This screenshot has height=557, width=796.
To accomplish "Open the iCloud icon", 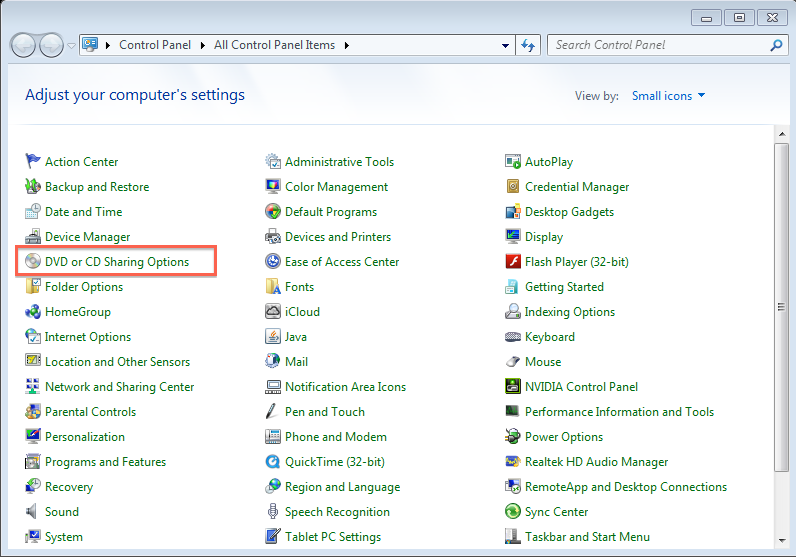I will click(x=273, y=311).
